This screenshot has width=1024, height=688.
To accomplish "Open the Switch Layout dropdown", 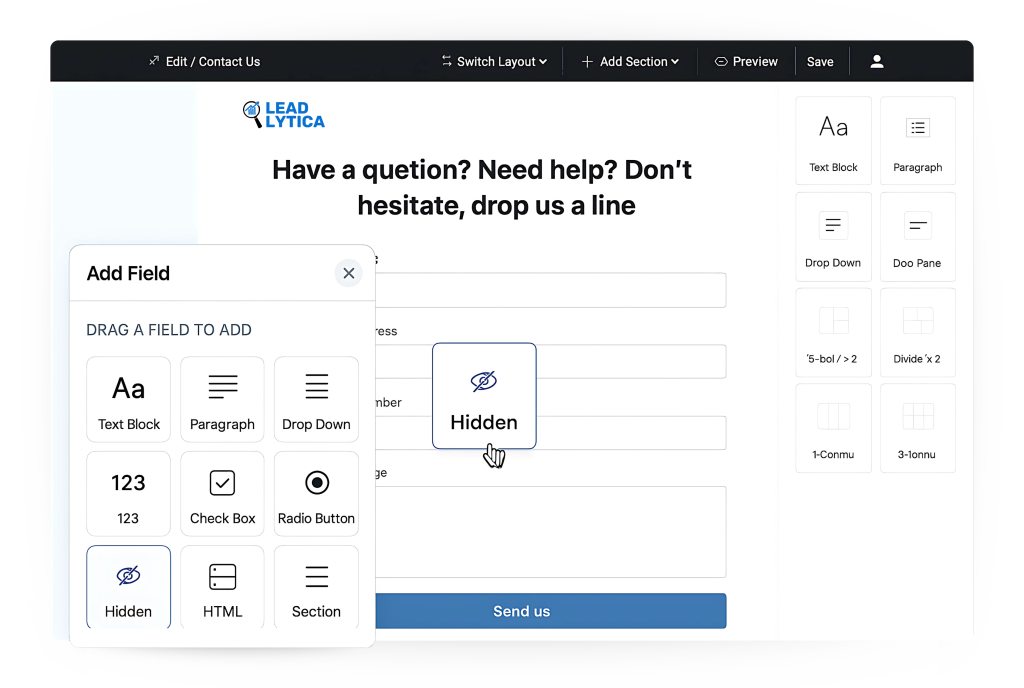I will point(494,61).
